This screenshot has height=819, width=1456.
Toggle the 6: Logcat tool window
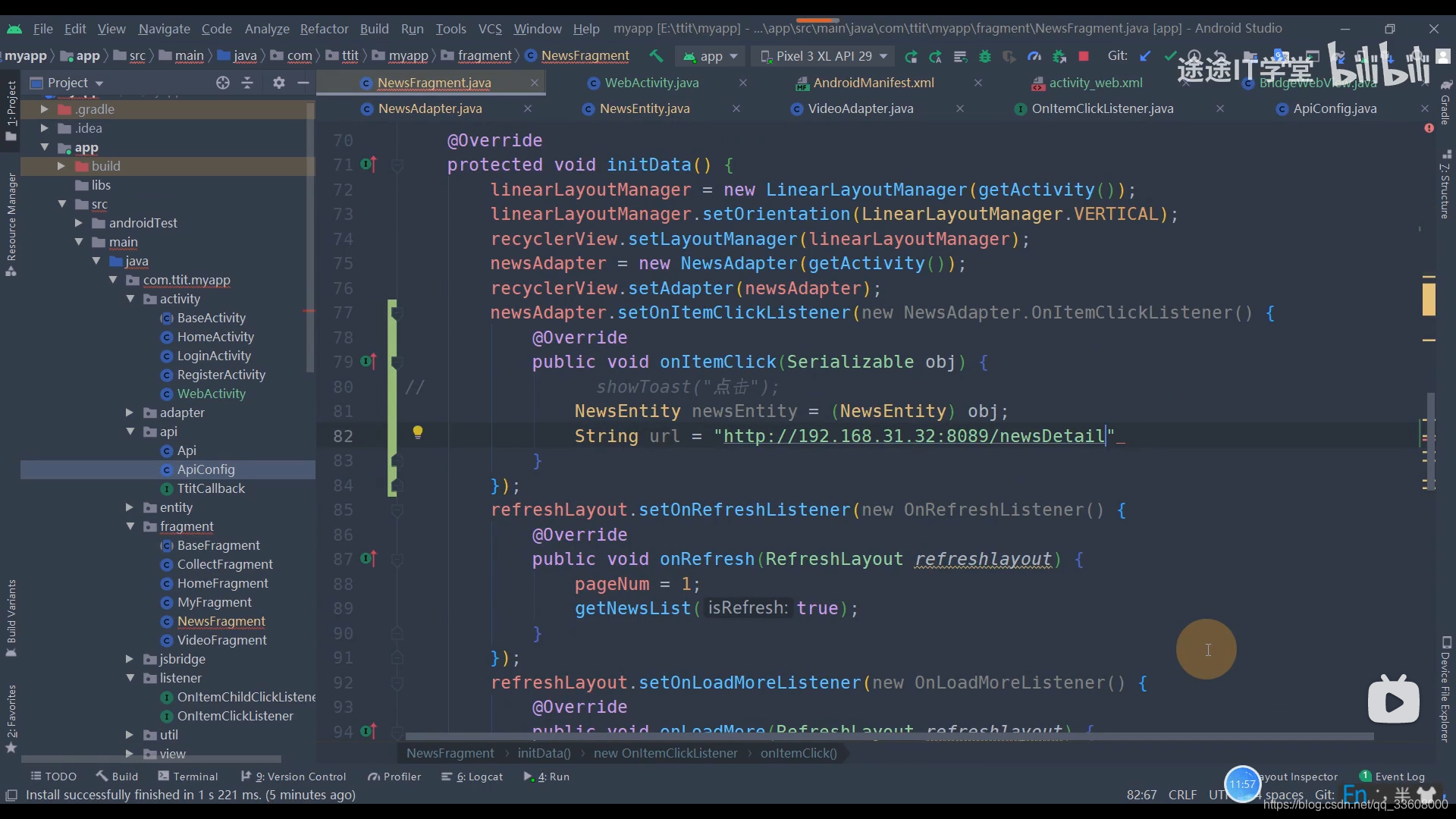click(472, 777)
